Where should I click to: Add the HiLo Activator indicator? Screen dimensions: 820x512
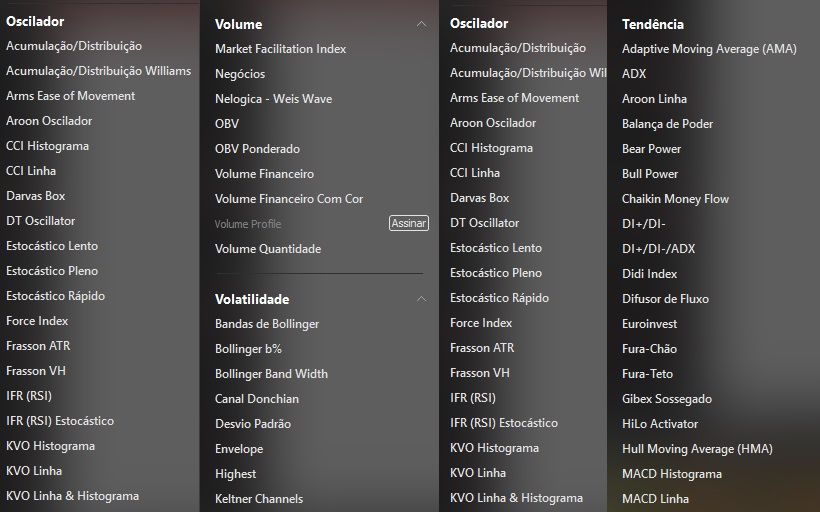[660, 424]
